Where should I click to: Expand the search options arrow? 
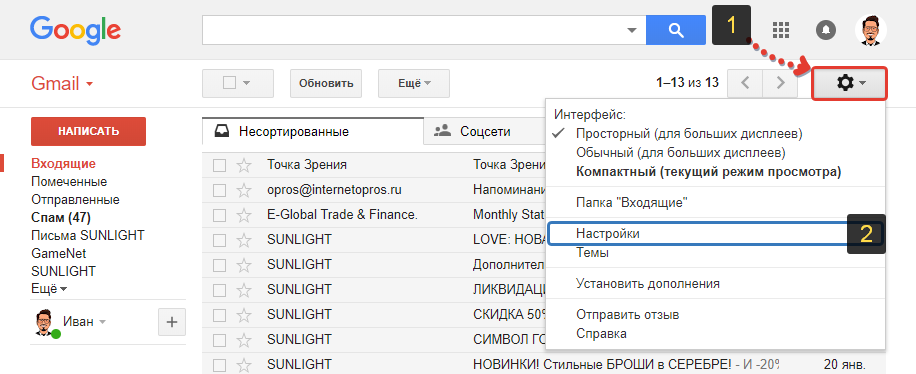pos(632,30)
